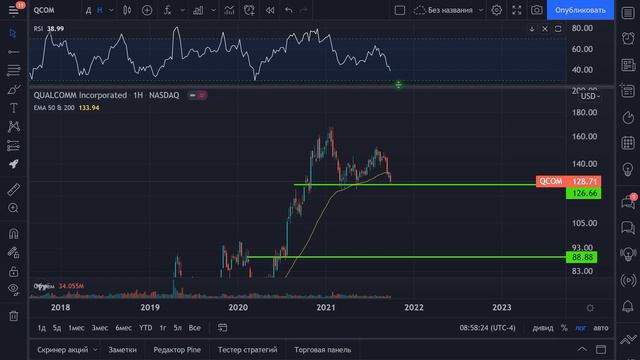This screenshot has width=640, height=360.
Task: Maximize the bottom panel
Action: (x=601, y=349)
